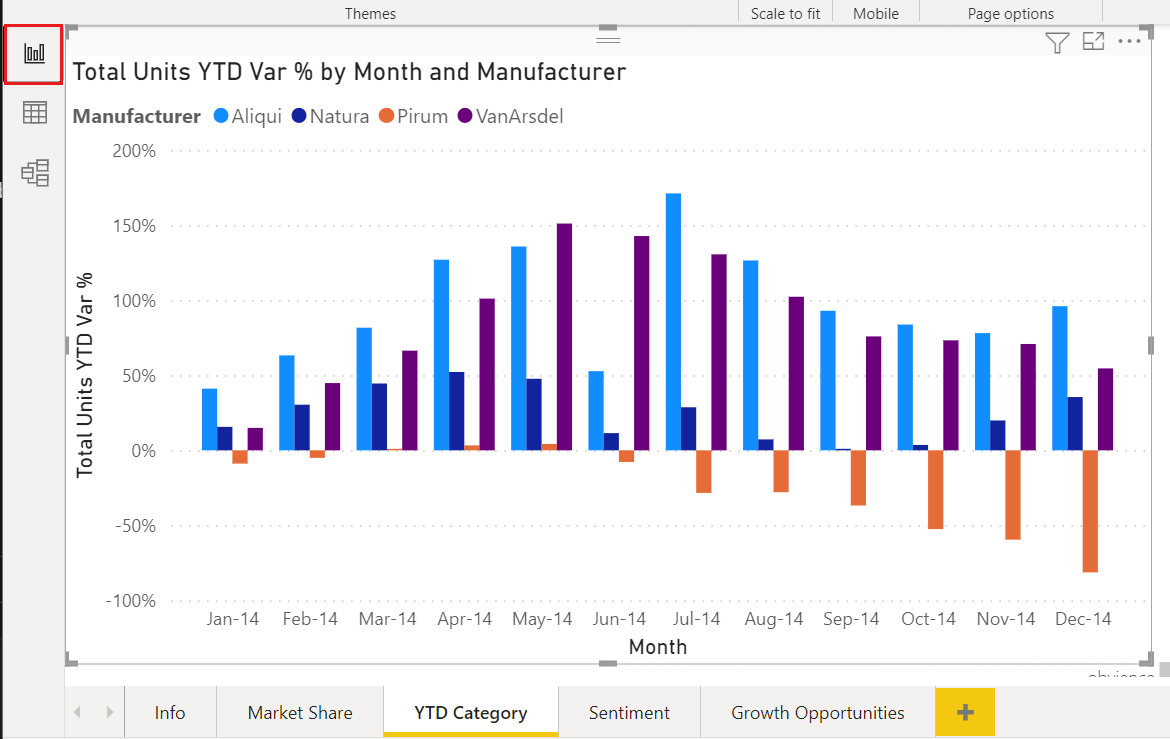Open the Sentiment page tab
Screen dimensions: 1170x739
629,713
